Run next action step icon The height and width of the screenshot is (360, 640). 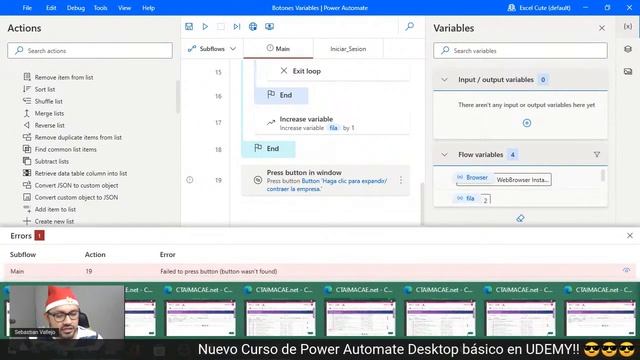[x=237, y=27]
